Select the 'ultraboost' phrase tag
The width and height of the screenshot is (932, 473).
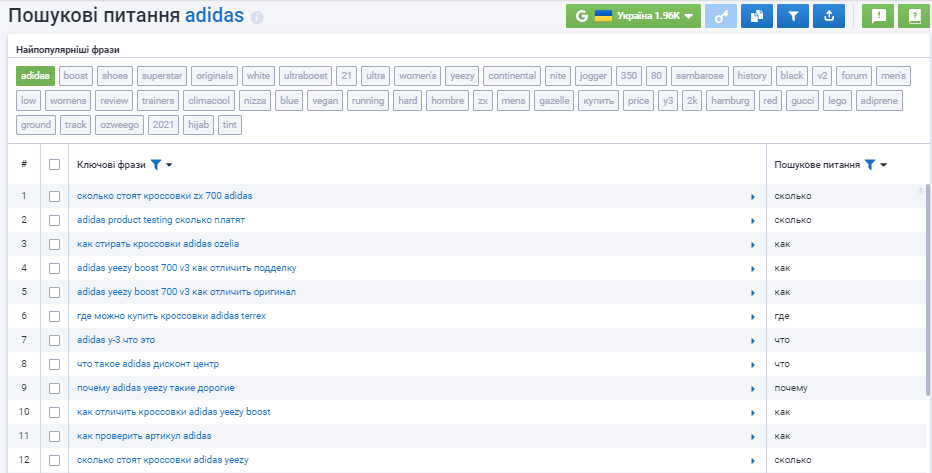point(304,75)
